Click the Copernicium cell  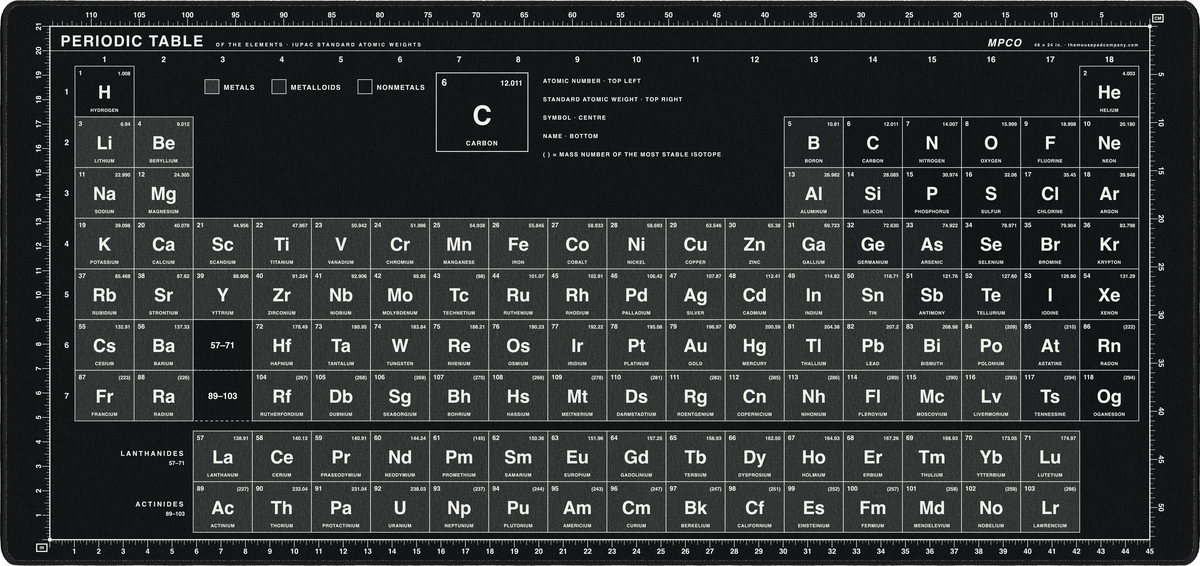tap(754, 396)
